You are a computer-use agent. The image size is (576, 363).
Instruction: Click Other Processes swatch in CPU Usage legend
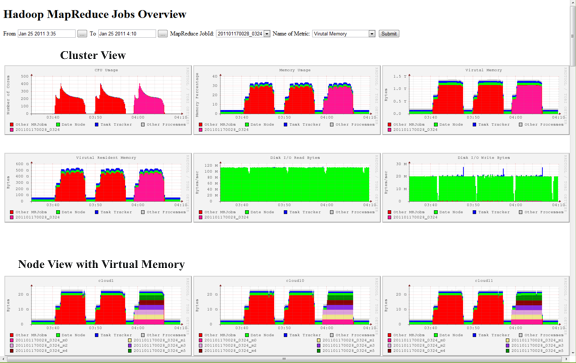pyautogui.click(x=143, y=125)
